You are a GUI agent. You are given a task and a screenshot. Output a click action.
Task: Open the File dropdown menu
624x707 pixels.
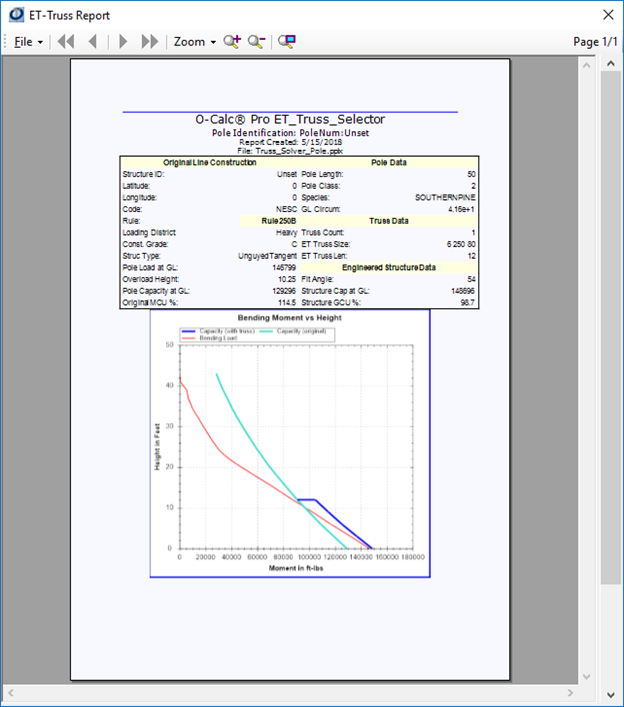click(28, 42)
